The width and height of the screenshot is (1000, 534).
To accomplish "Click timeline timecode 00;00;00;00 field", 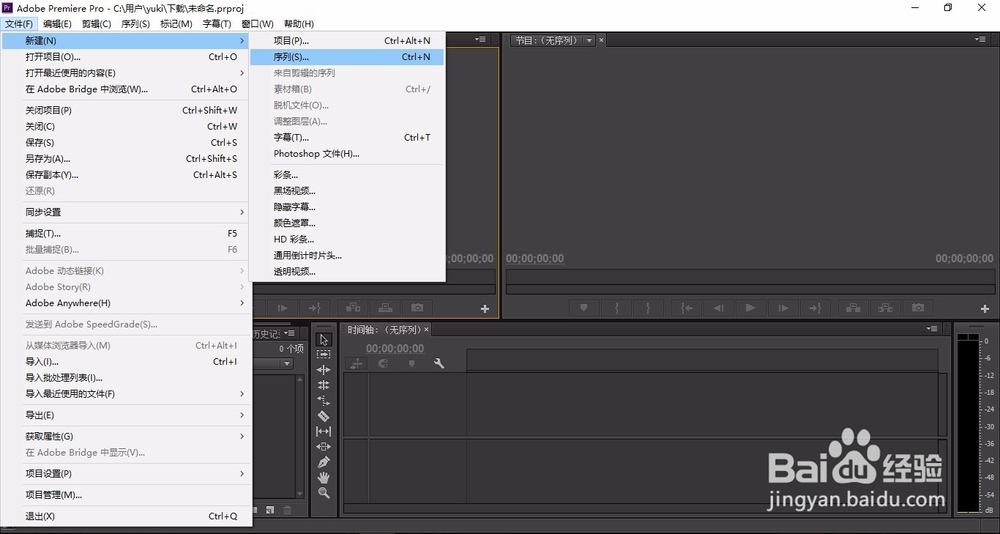I will [395, 348].
